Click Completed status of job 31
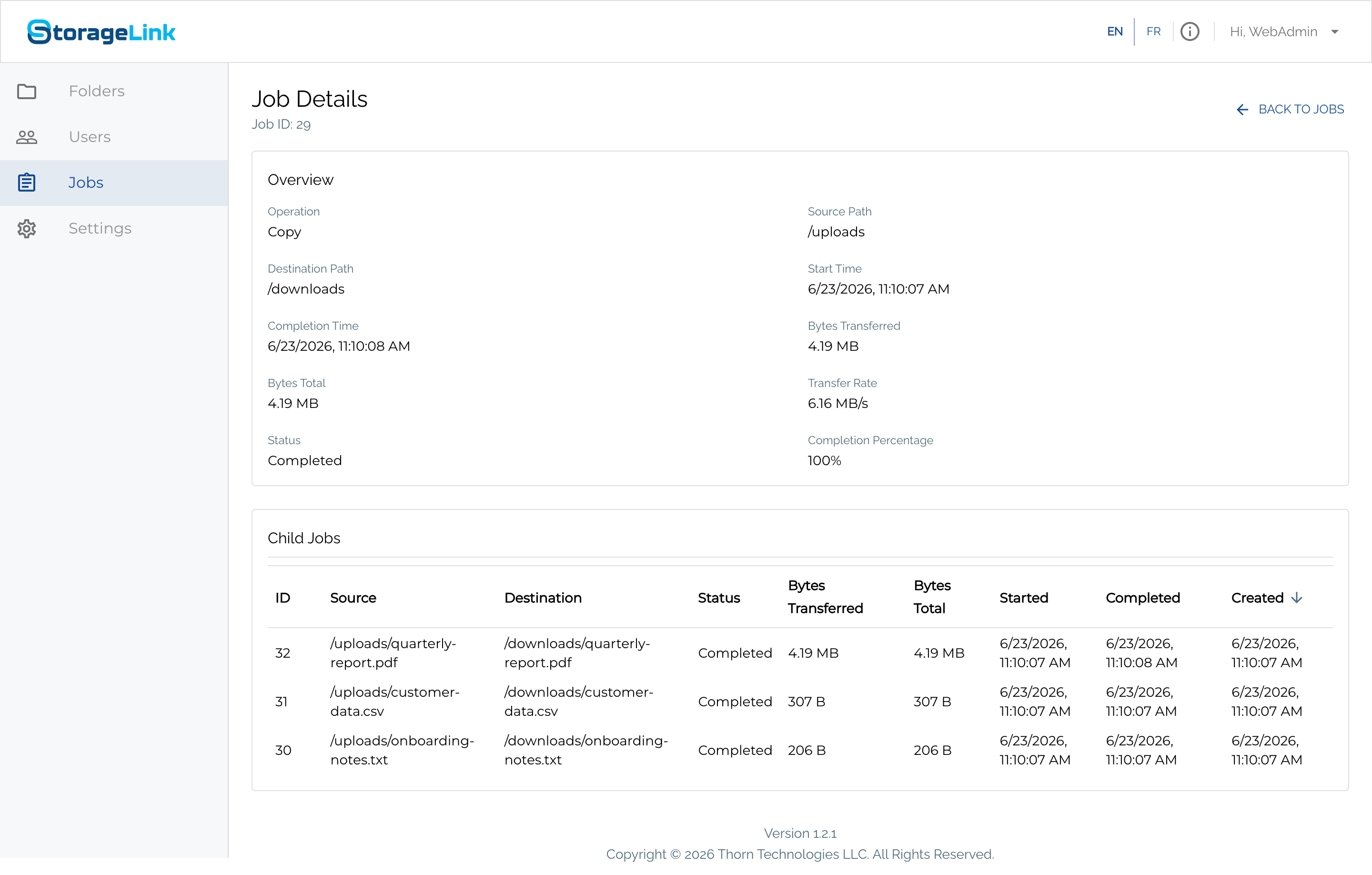The width and height of the screenshot is (1372, 875). pyautogui.click(x=735, y=701)
